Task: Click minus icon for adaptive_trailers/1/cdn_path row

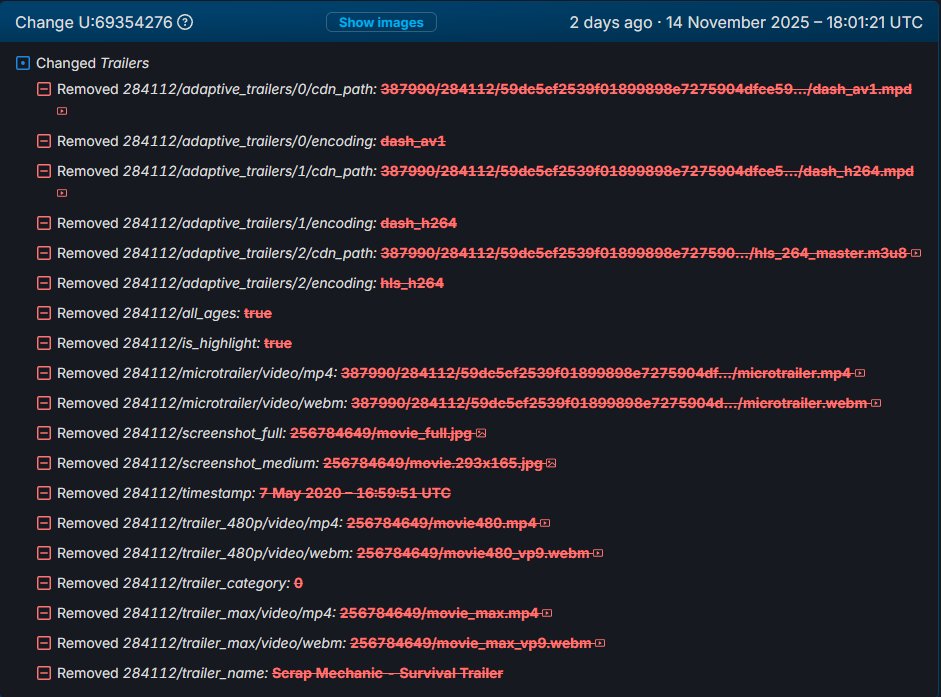Action: click(44, 171)
